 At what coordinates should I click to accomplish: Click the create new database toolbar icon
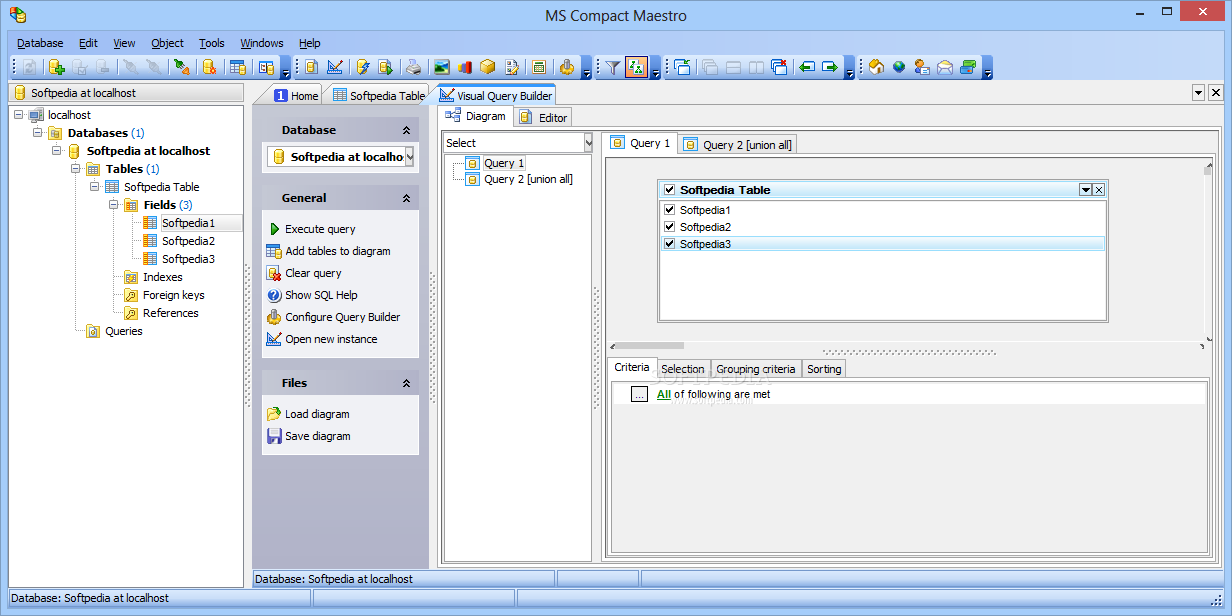(x=57, y=67)
